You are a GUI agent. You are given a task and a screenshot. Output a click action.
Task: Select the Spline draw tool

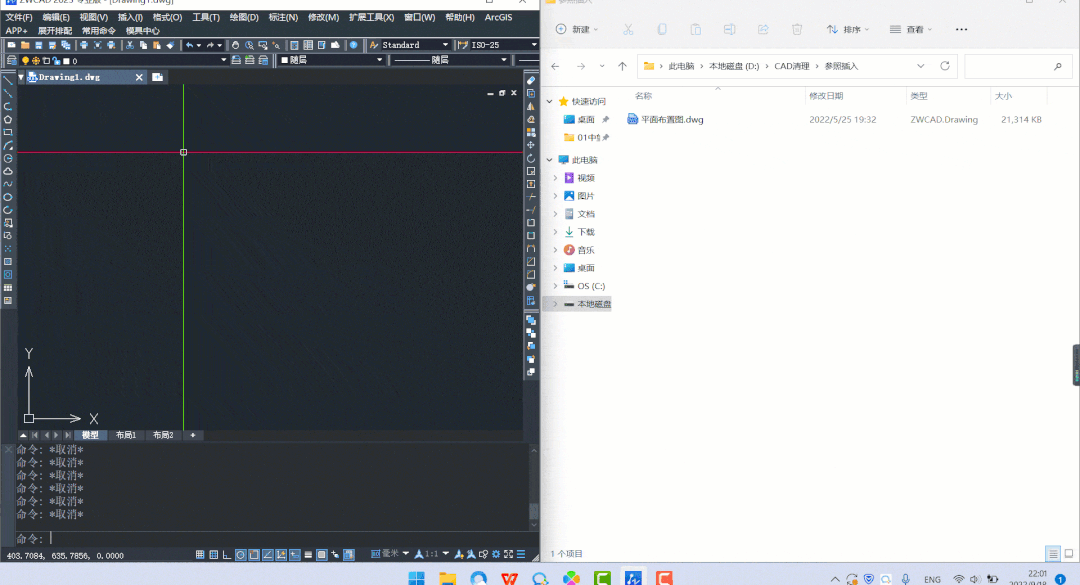8,184
